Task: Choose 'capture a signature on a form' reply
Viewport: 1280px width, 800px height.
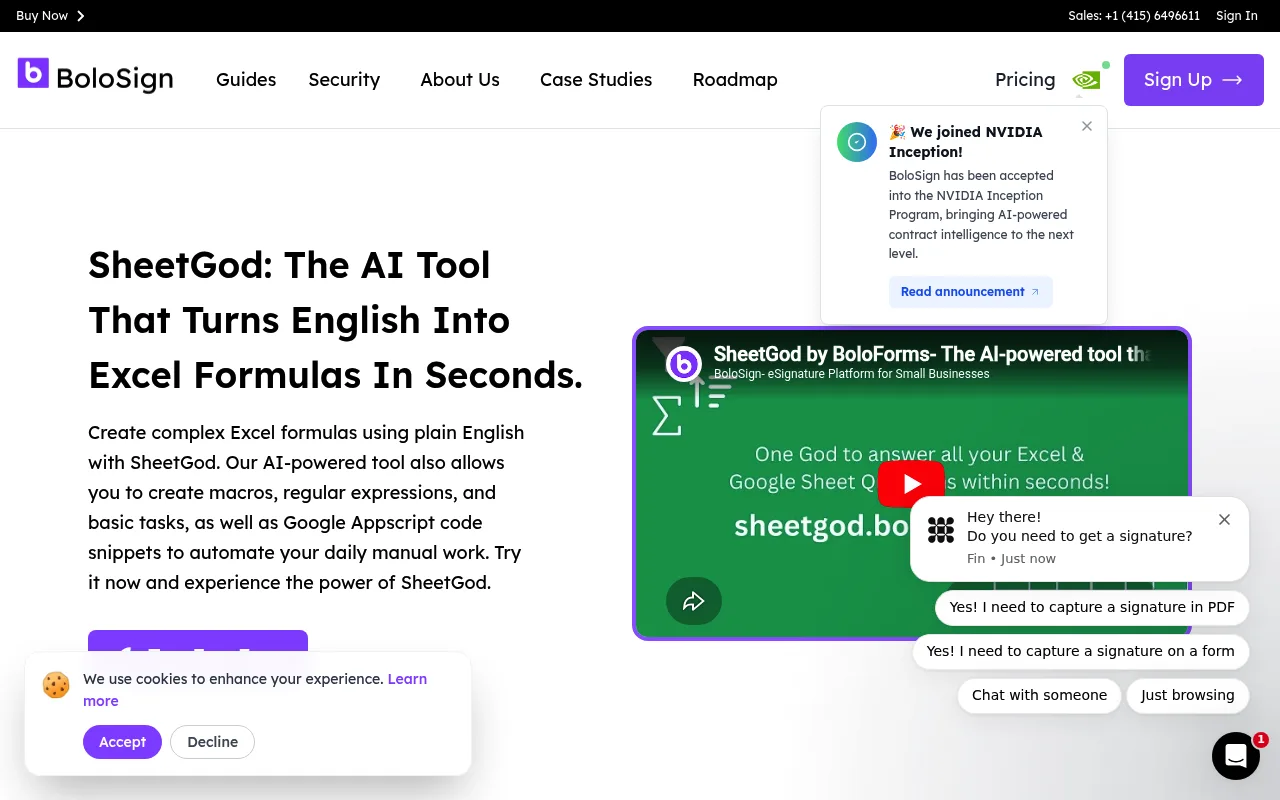Action: (1081, 651)
